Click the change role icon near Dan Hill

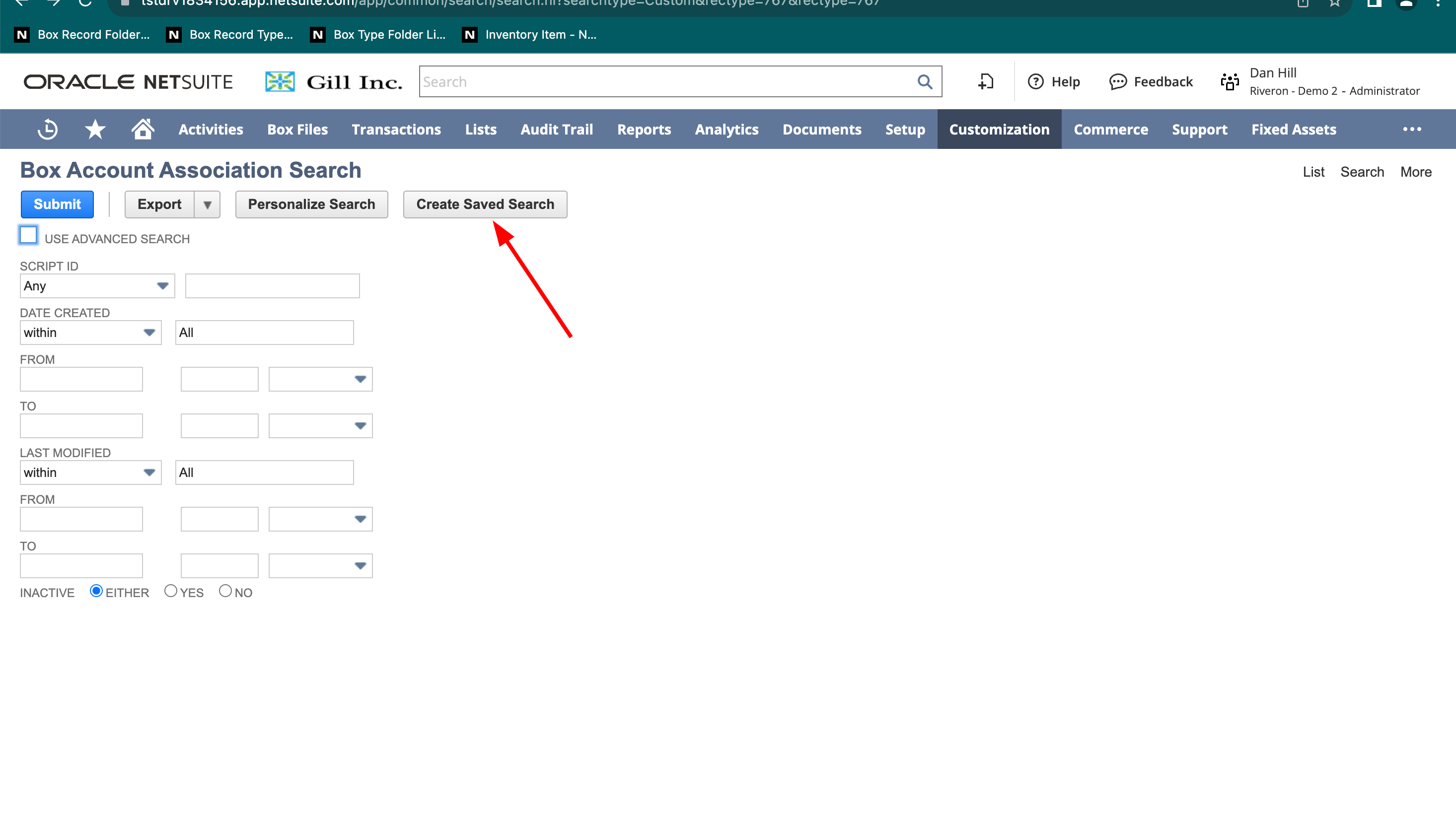(x=1230, y=82)
